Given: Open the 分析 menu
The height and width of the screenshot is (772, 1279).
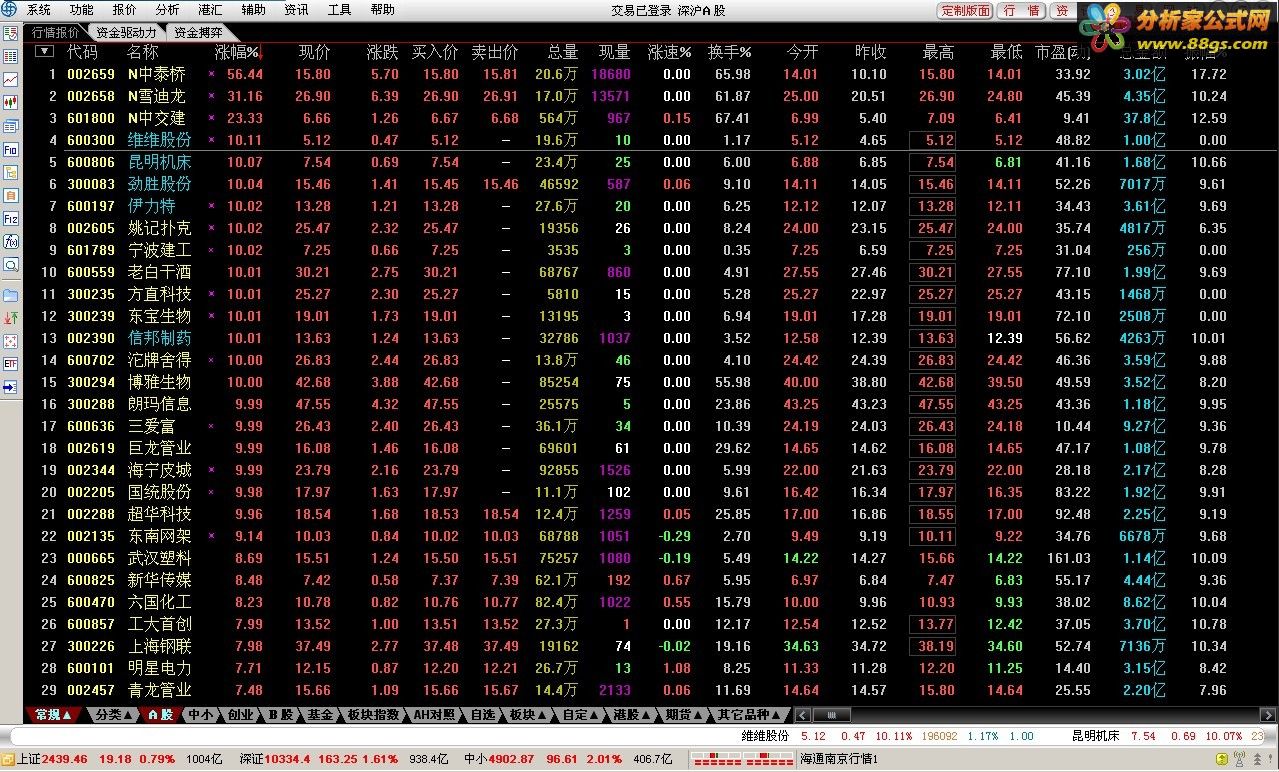Looking at the screenshot, I should pyautogui.click(x=168, y=10).
